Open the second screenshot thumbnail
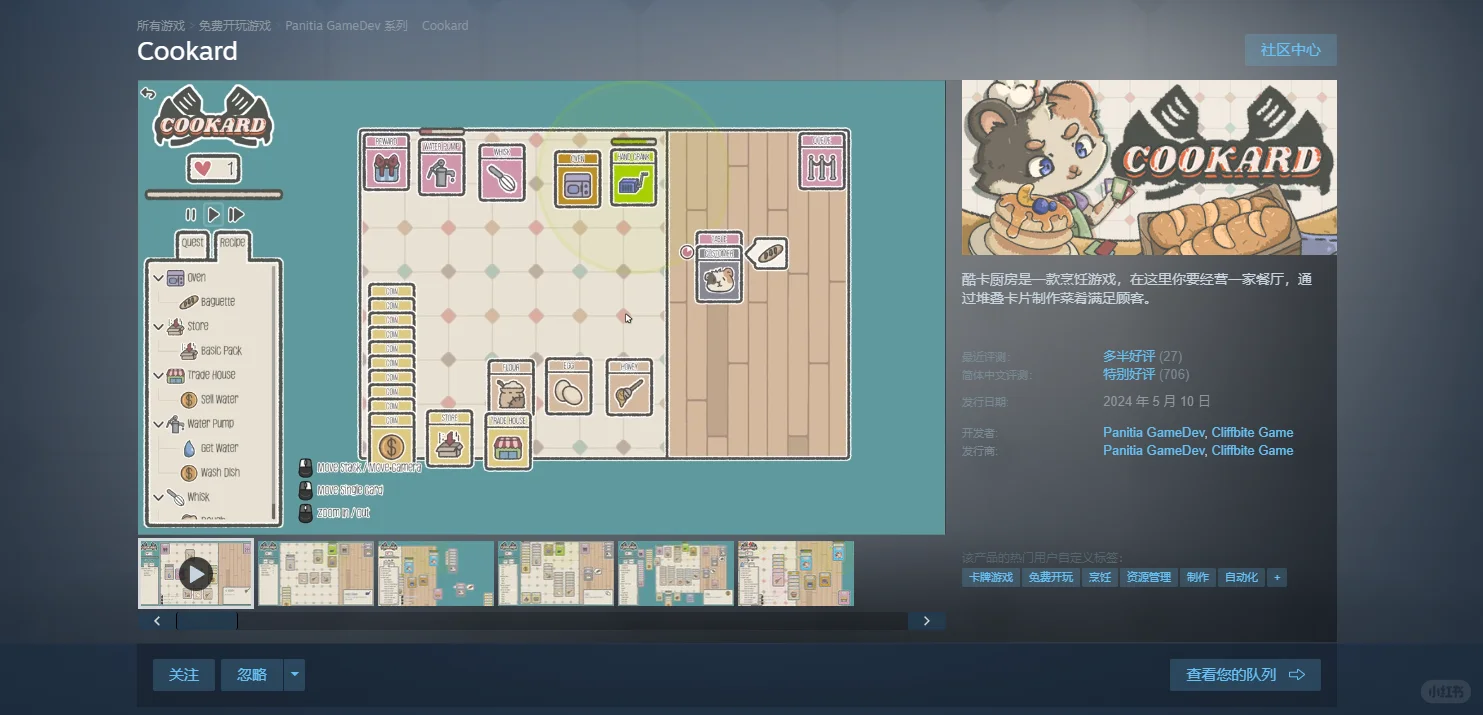This screenshot has height=715, width=1483. pos(316,574)
